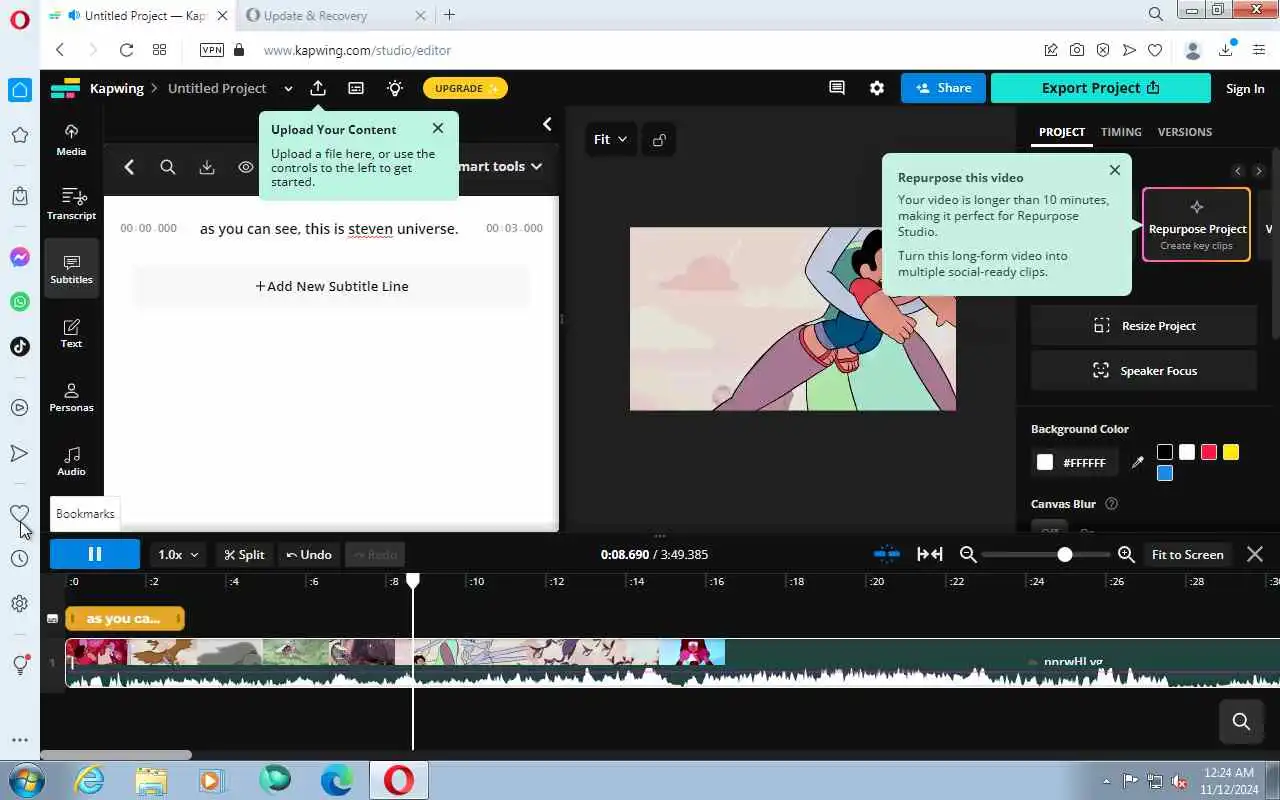1280x800 pixels.
Task: Click the Repurpose Project card
Action: 1197,225
